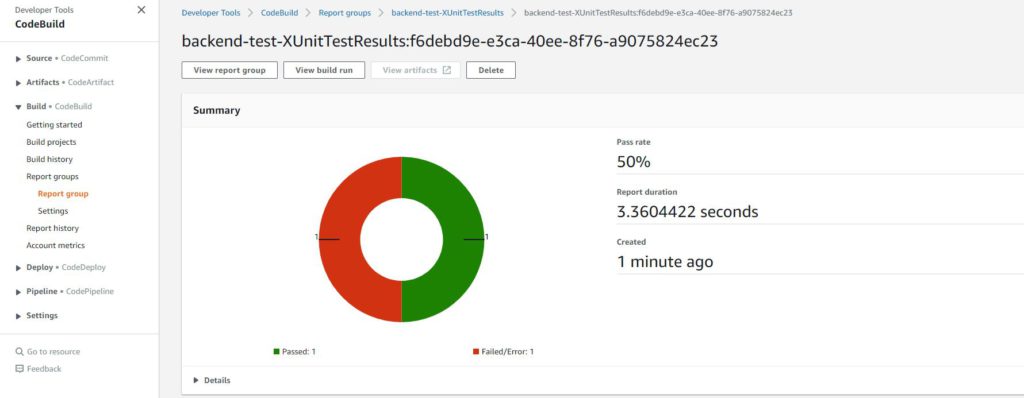Image resolution: width=1024 pixels, height=398 pixels.
Task: Click the Go to resource search icon
Action: point(19,352)
